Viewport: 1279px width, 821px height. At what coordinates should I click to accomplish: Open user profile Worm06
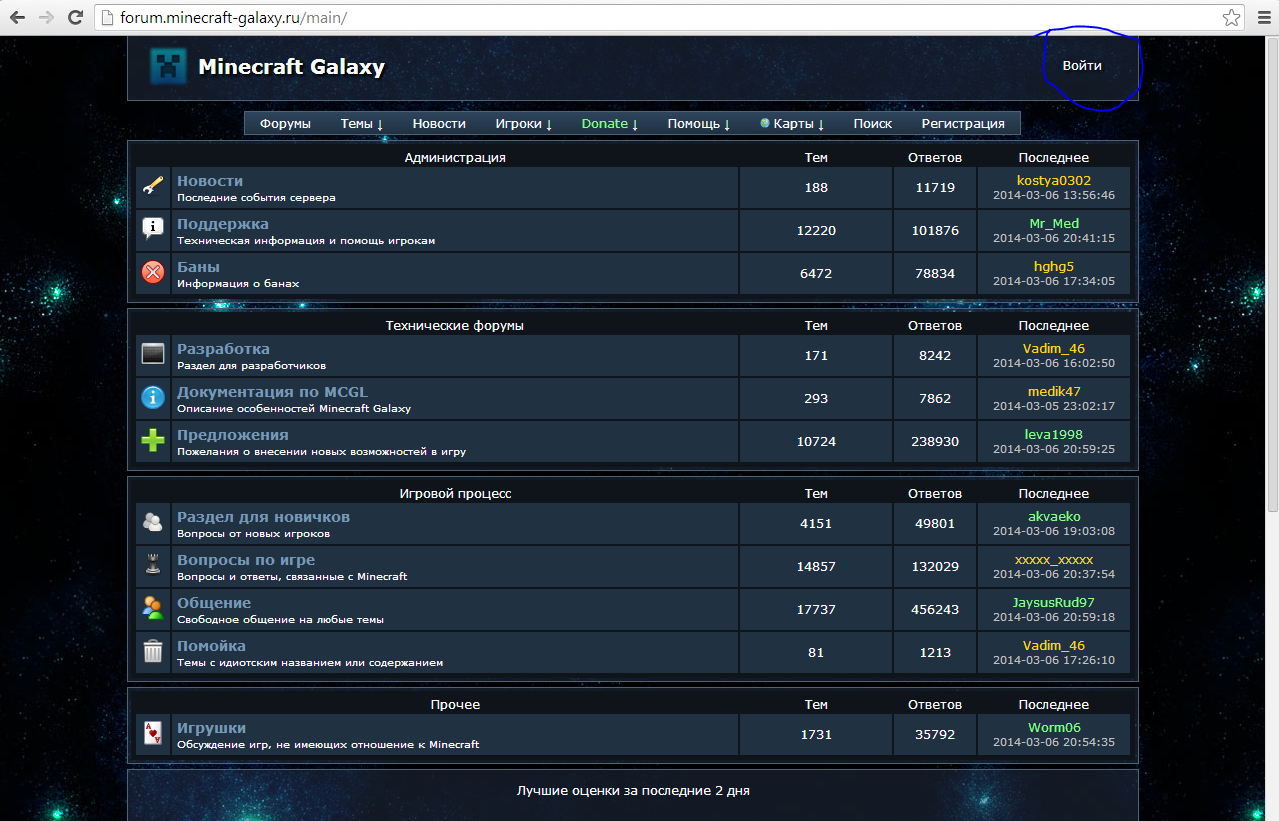click(x=1054, y=728)
